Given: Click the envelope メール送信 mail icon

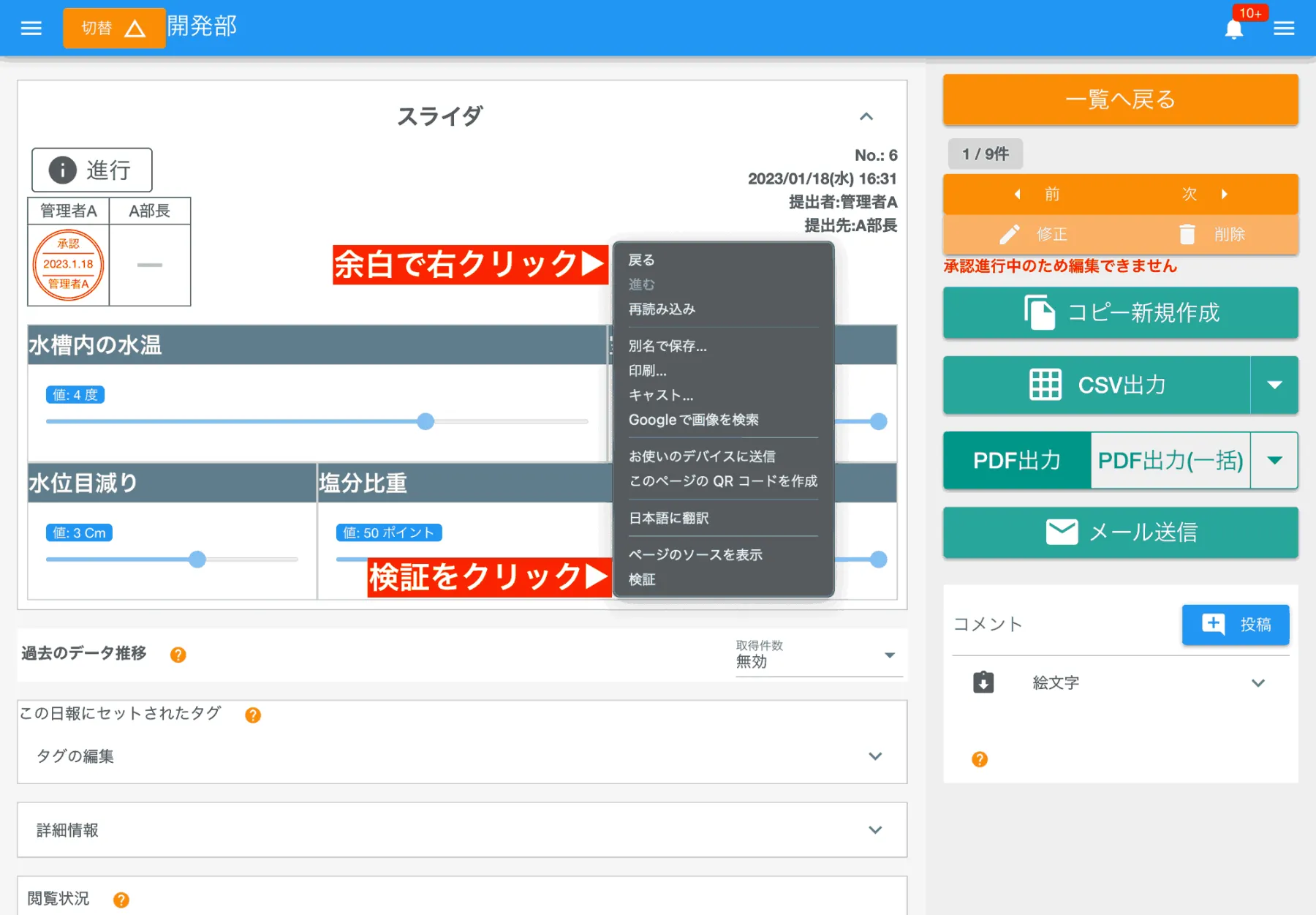Looking at the screenshot, I should click(1061, 532).
